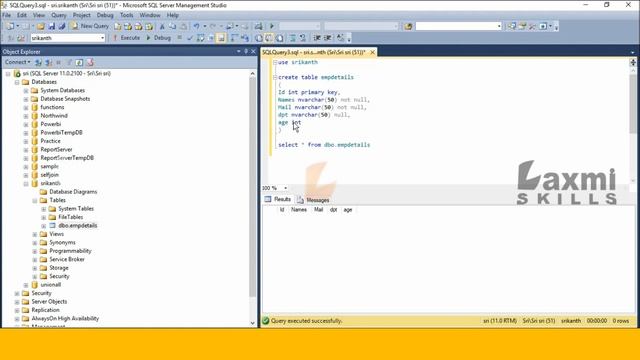
Task: Click the Names column header in results
Action: click(299, 210)
